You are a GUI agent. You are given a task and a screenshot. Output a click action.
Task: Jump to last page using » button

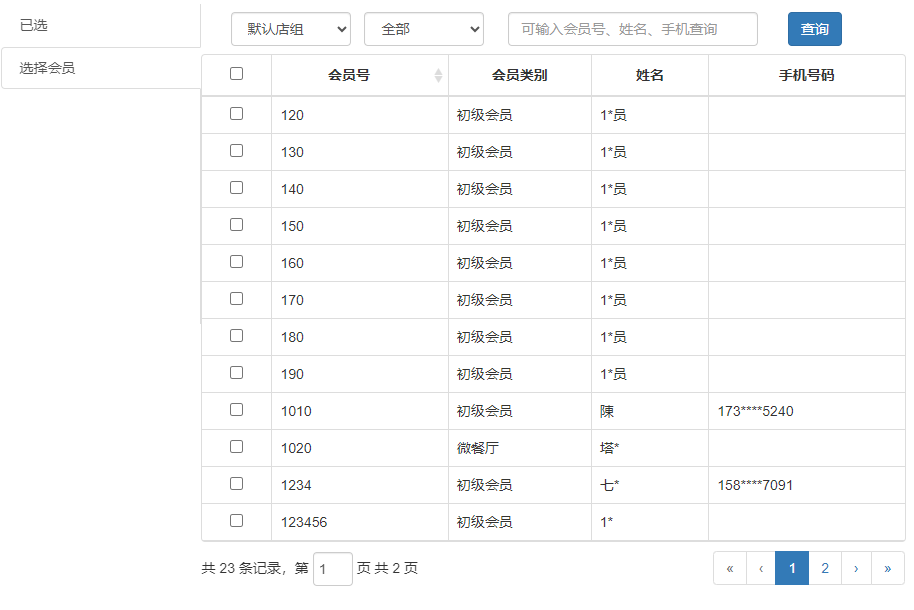[887, 568]
